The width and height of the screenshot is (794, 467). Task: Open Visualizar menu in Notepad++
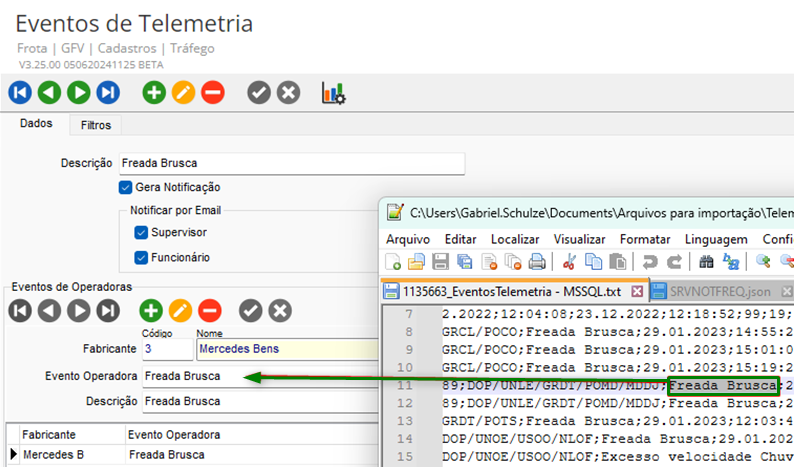(579, 239)
